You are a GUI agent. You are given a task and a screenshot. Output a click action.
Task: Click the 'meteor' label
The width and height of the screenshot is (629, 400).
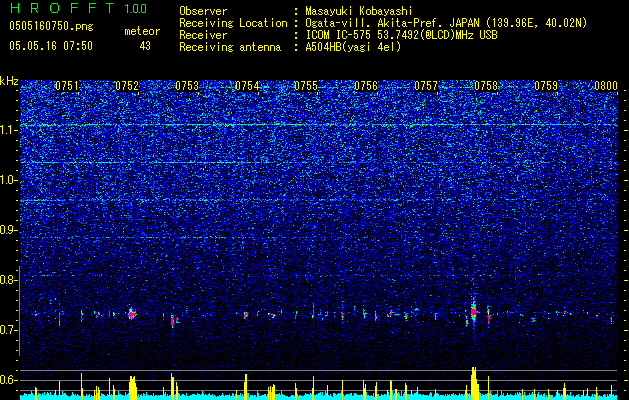(142, 31)
